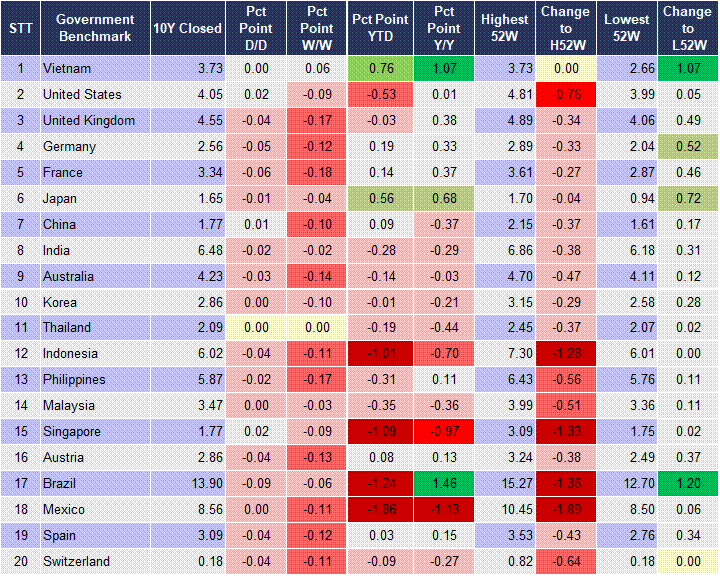Click Mexico's dark red -1.89 cell
The height and width of the screenshot is (576, 720).
click(x=566, y=510)
